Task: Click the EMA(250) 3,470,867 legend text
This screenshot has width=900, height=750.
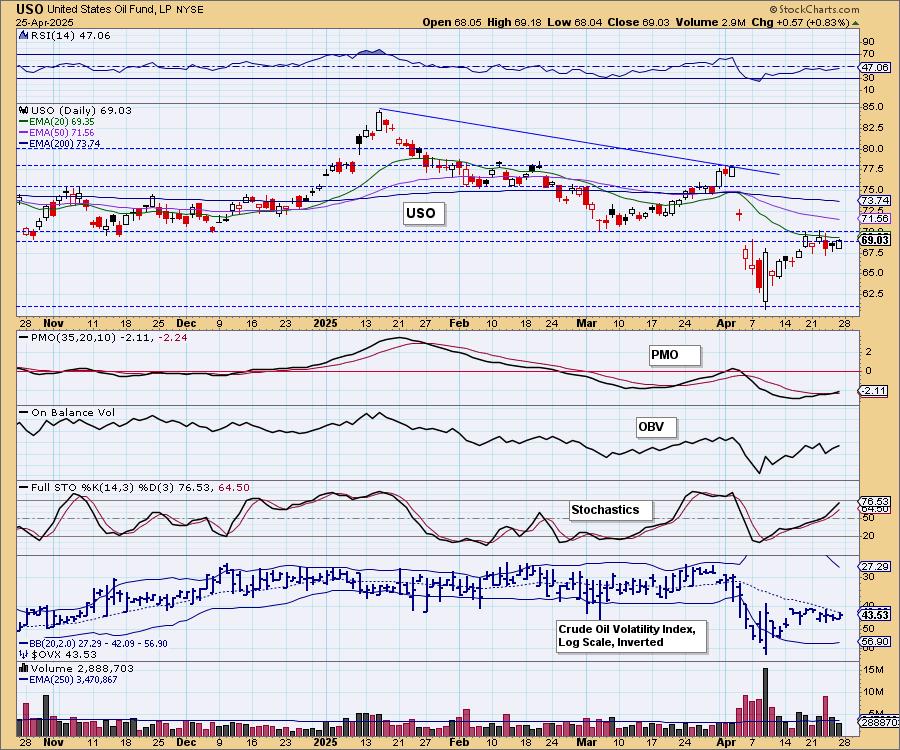Action: point(73,679)
